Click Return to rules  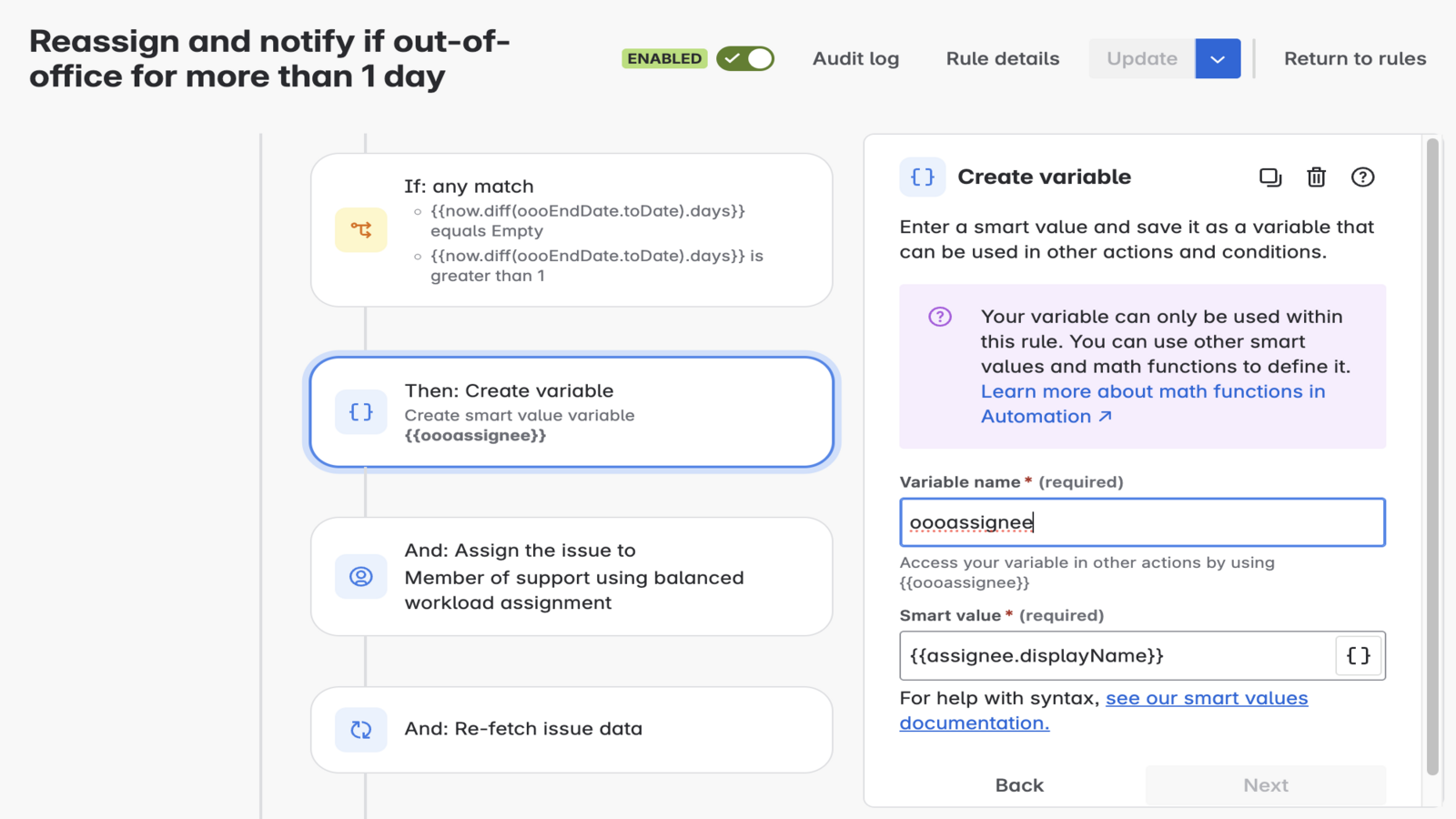(1354, 59)
